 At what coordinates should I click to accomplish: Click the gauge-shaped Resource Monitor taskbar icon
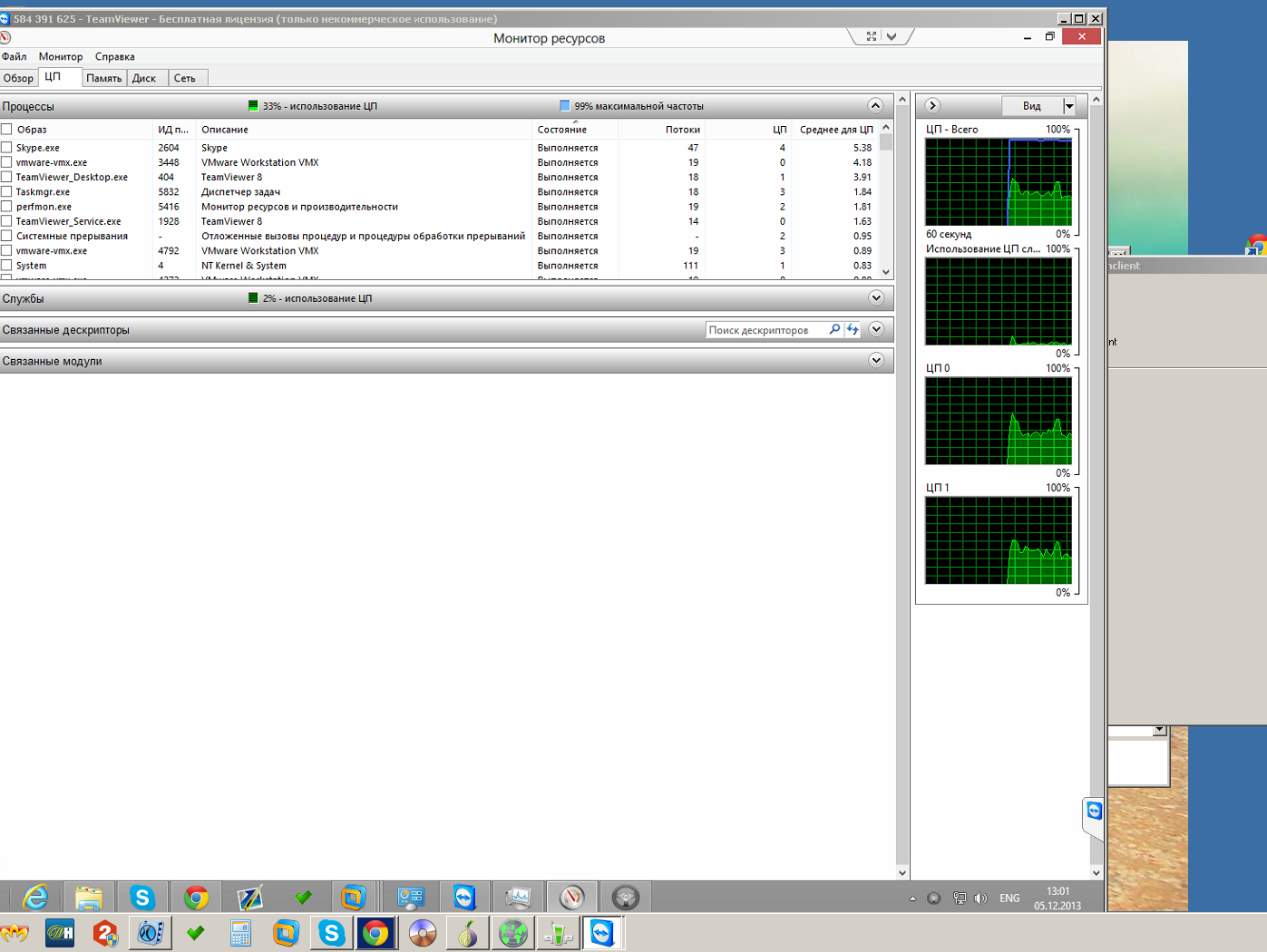(x=571, y=898)
